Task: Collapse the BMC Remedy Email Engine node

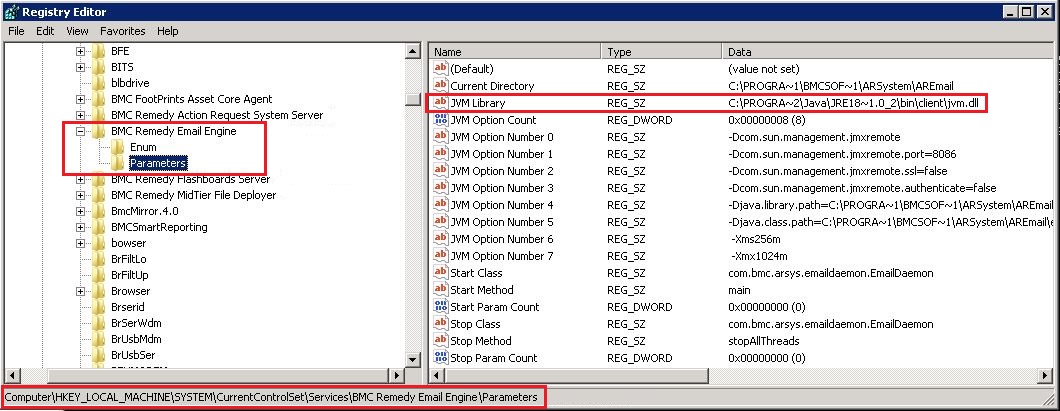Action: point(80,131)
